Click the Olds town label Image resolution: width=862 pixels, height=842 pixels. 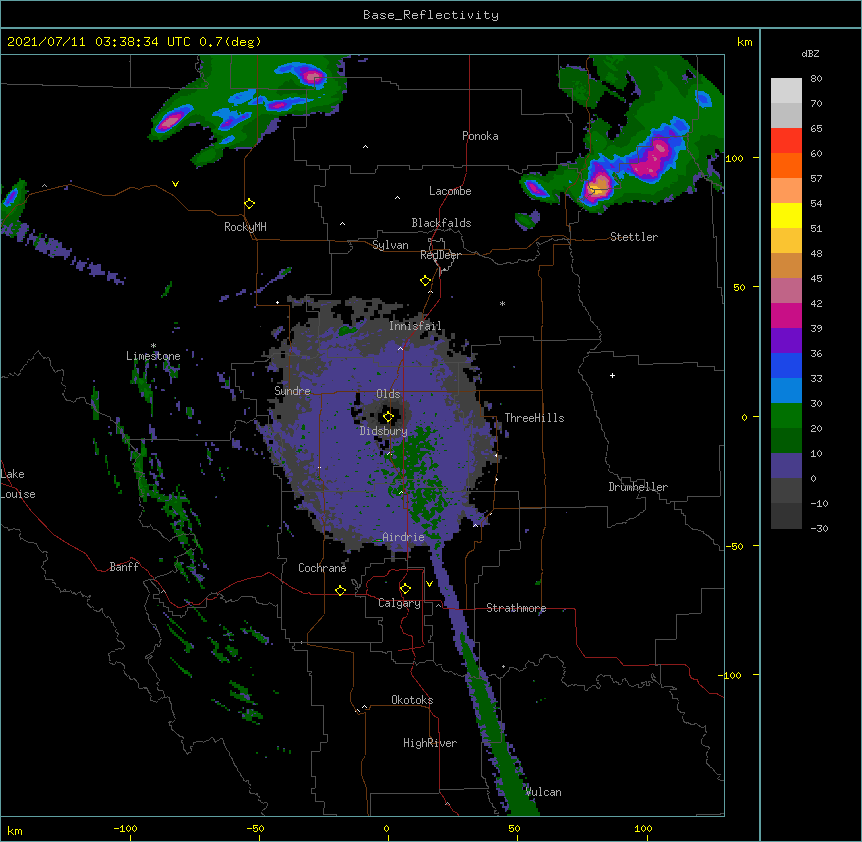388,394
